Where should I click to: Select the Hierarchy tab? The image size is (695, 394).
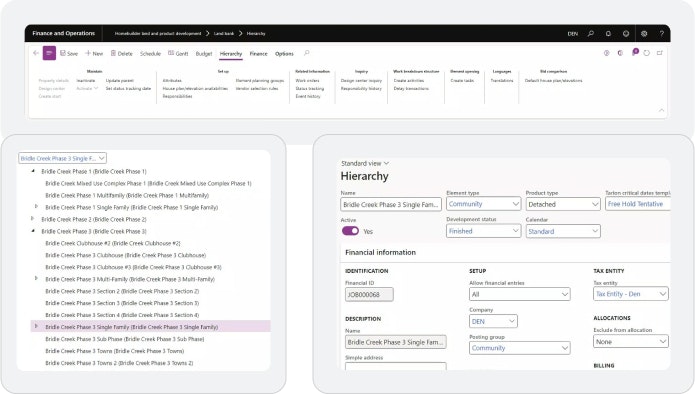click(x=231, y=54)
